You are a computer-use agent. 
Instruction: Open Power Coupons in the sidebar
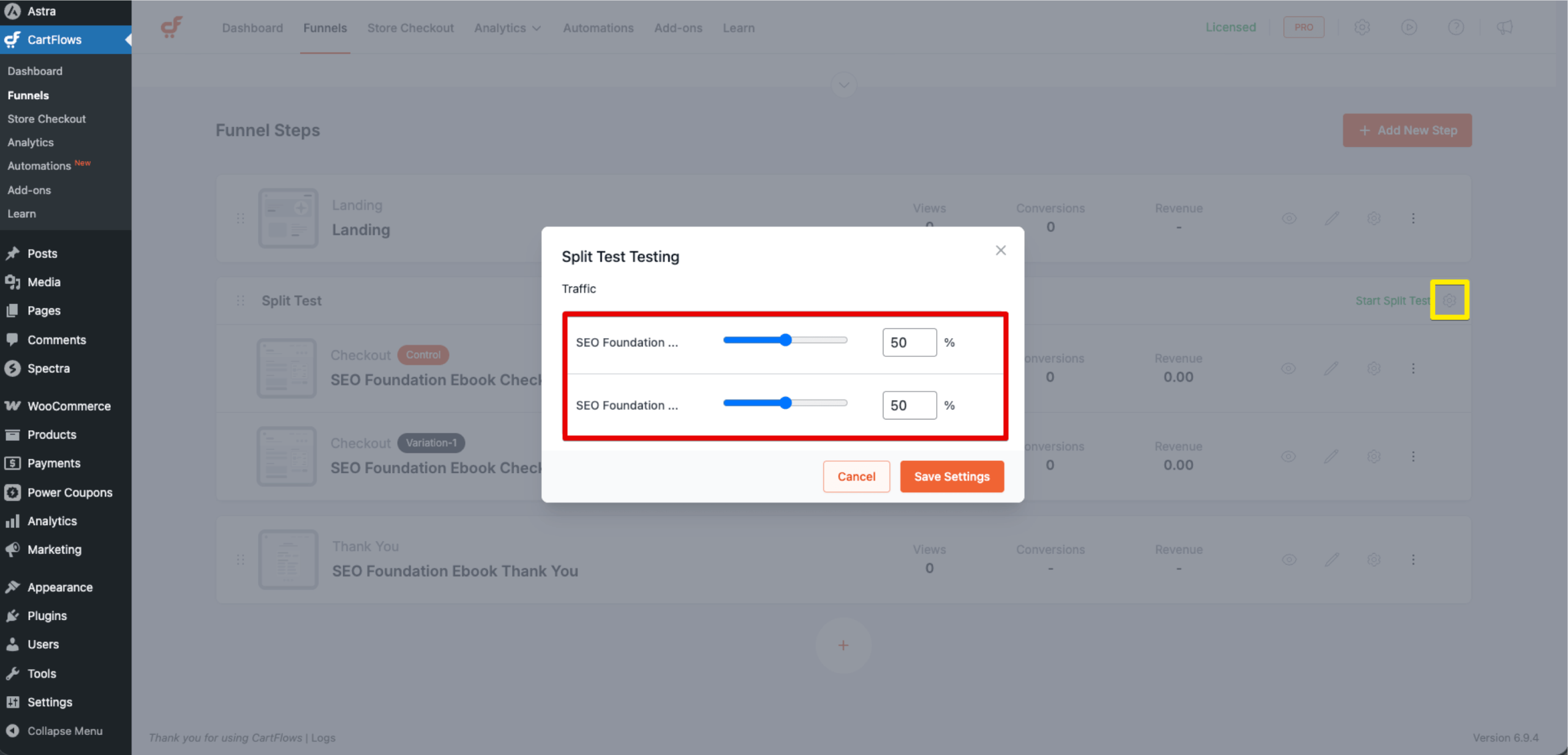click(x=70, y=492)
